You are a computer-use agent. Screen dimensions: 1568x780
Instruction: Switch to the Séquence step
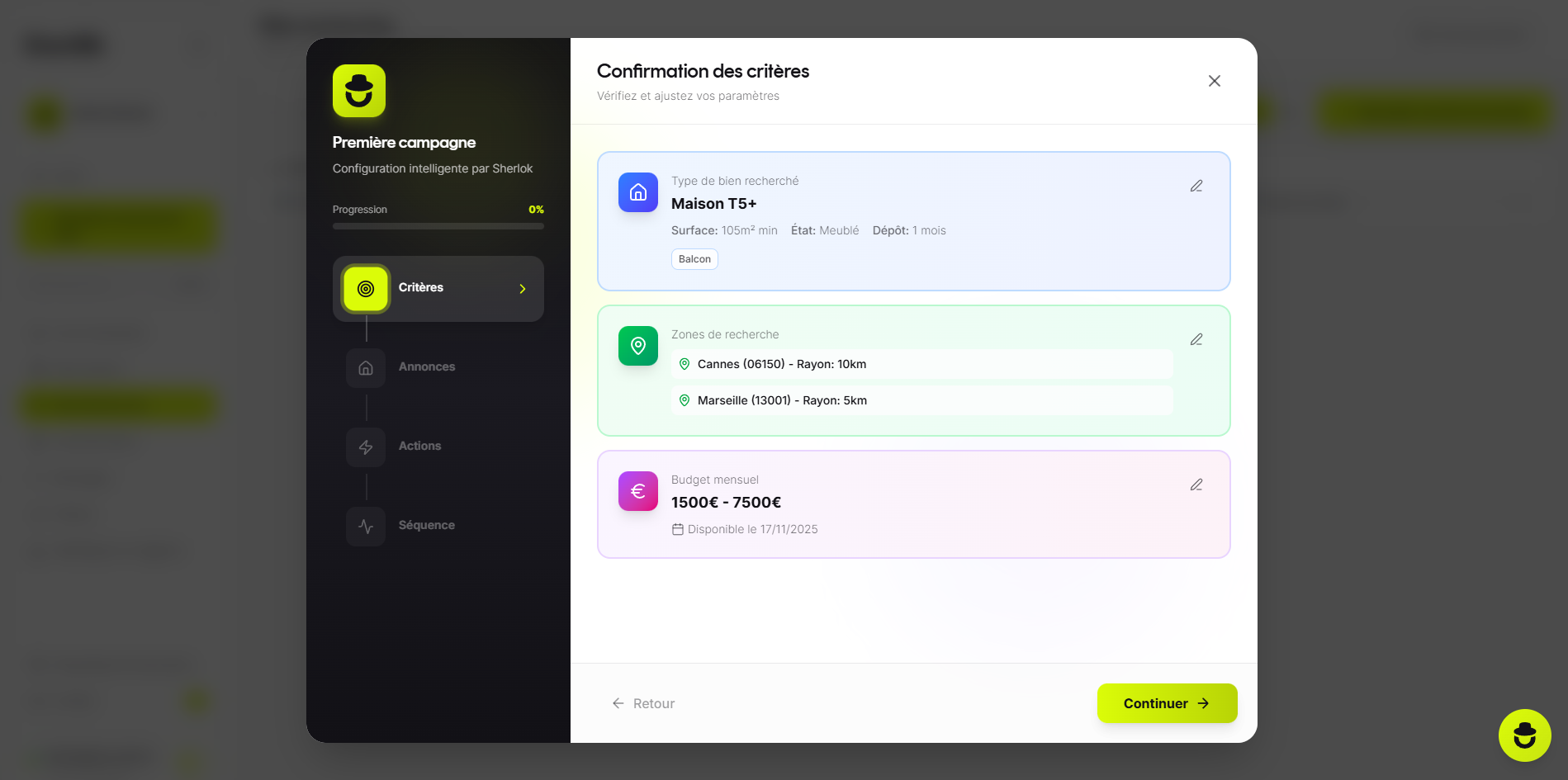[427, 525]
